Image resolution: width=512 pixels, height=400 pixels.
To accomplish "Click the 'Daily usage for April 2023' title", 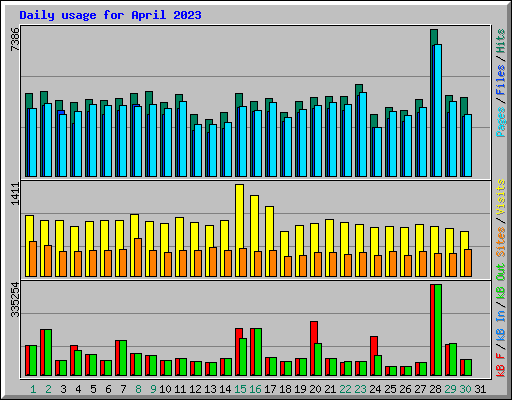I will click(x=110, y=15).
